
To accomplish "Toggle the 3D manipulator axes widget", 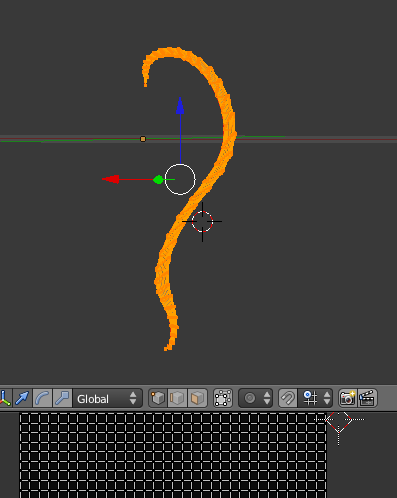I will click(x=5, y=398).
